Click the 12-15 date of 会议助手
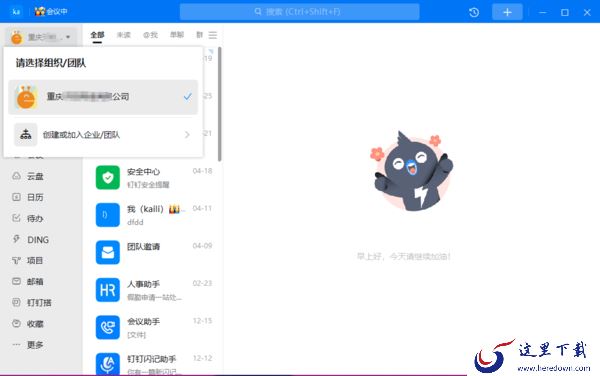 [x=202, y=321]
